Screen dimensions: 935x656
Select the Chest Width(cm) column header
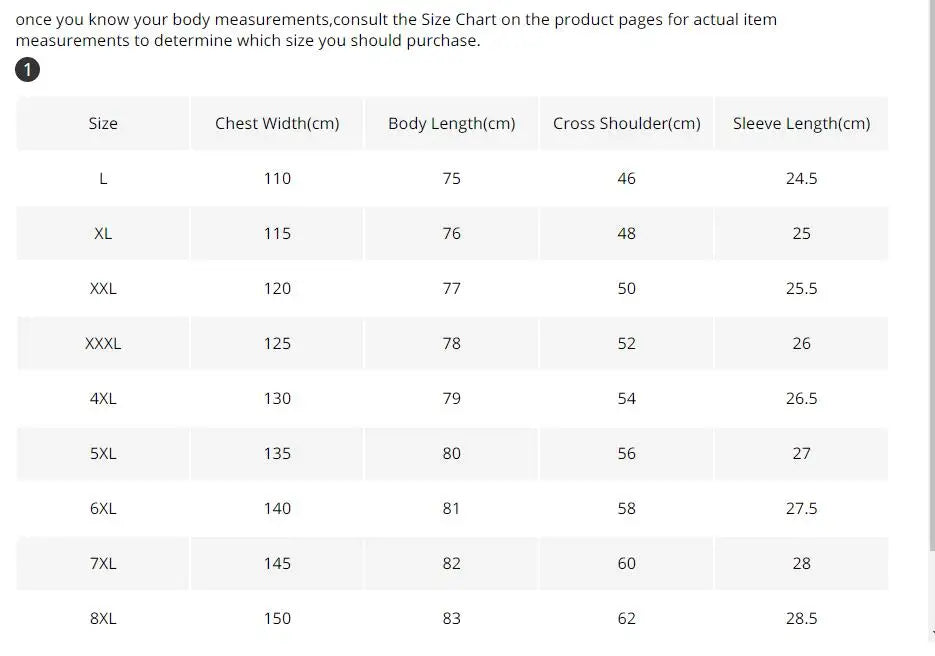(277, 124)
